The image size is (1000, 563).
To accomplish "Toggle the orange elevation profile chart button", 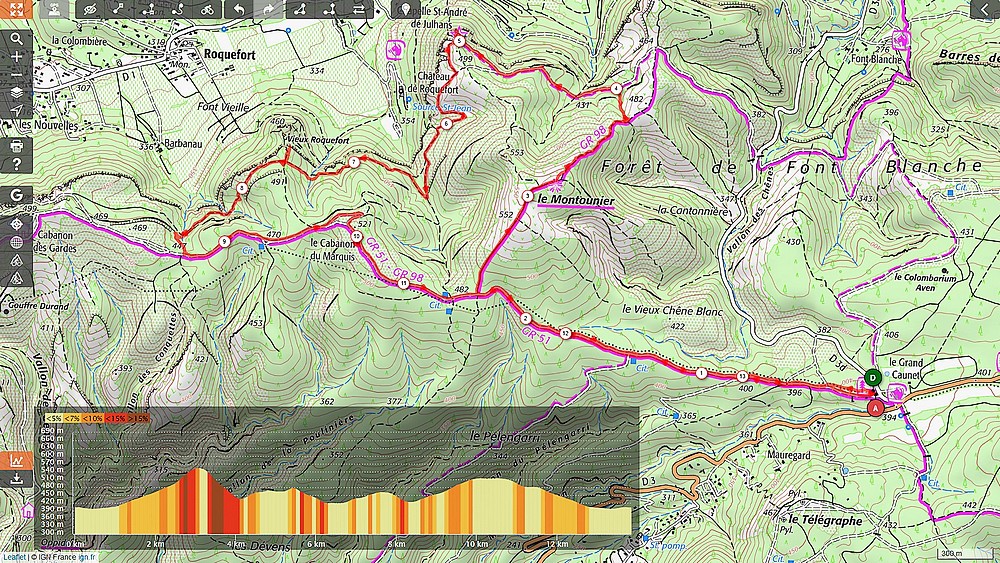I will [17, 460].
